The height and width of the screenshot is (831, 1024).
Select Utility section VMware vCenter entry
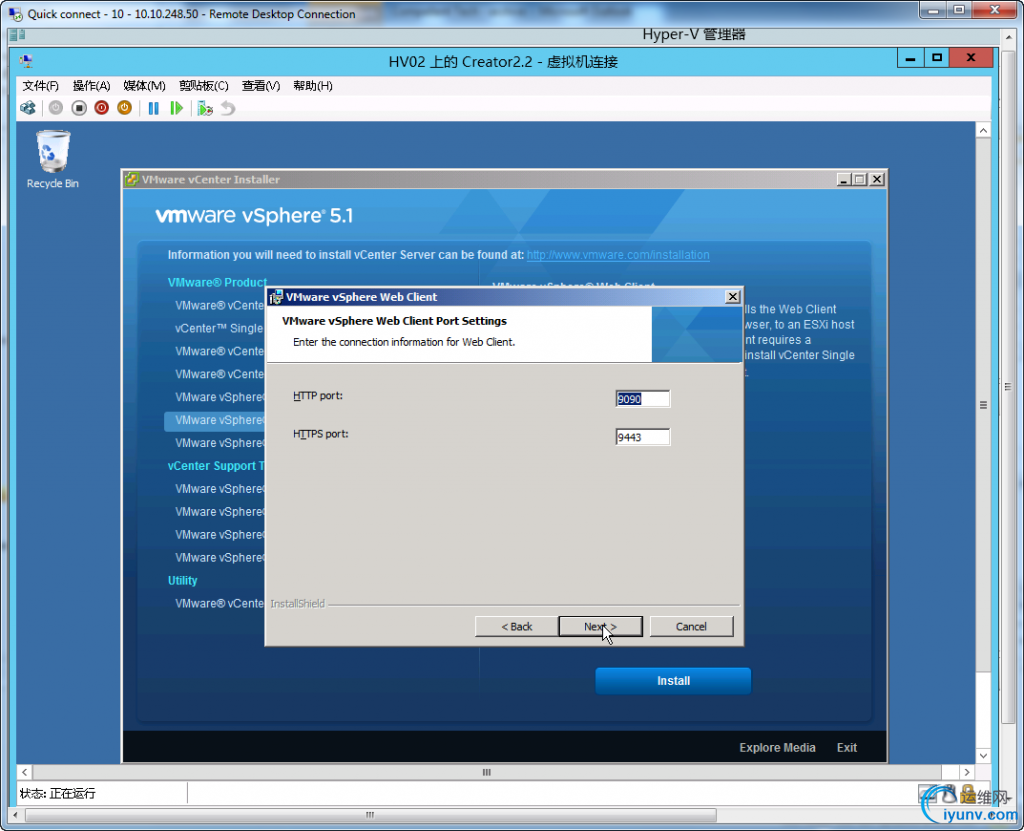pyautogui.click(x=219, y=603)
